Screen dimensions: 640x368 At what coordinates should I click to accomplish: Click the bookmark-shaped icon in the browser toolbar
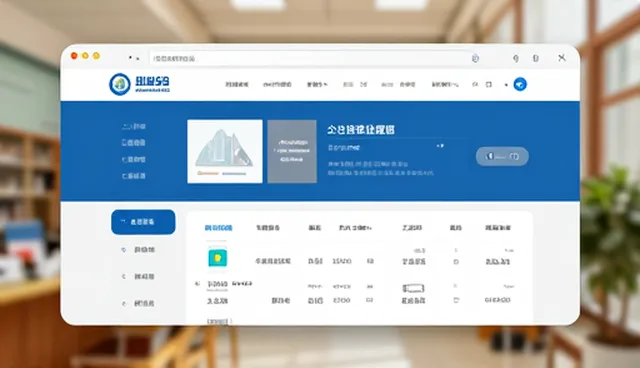[536, 58]
